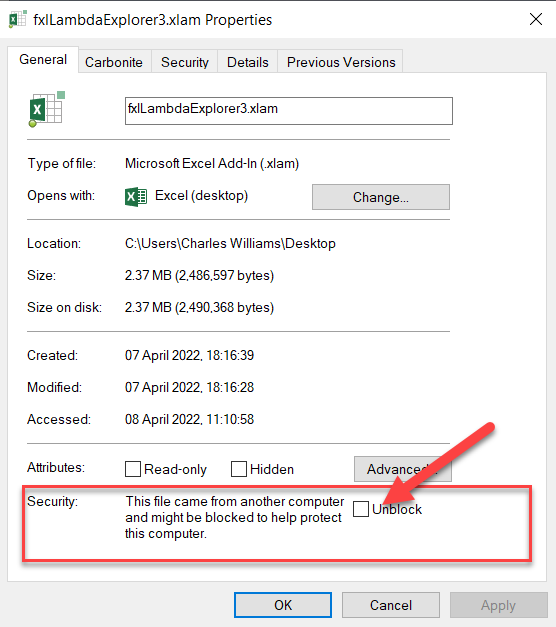
Task: Check the Unblock security checkbox
Action: coord(361,509)
